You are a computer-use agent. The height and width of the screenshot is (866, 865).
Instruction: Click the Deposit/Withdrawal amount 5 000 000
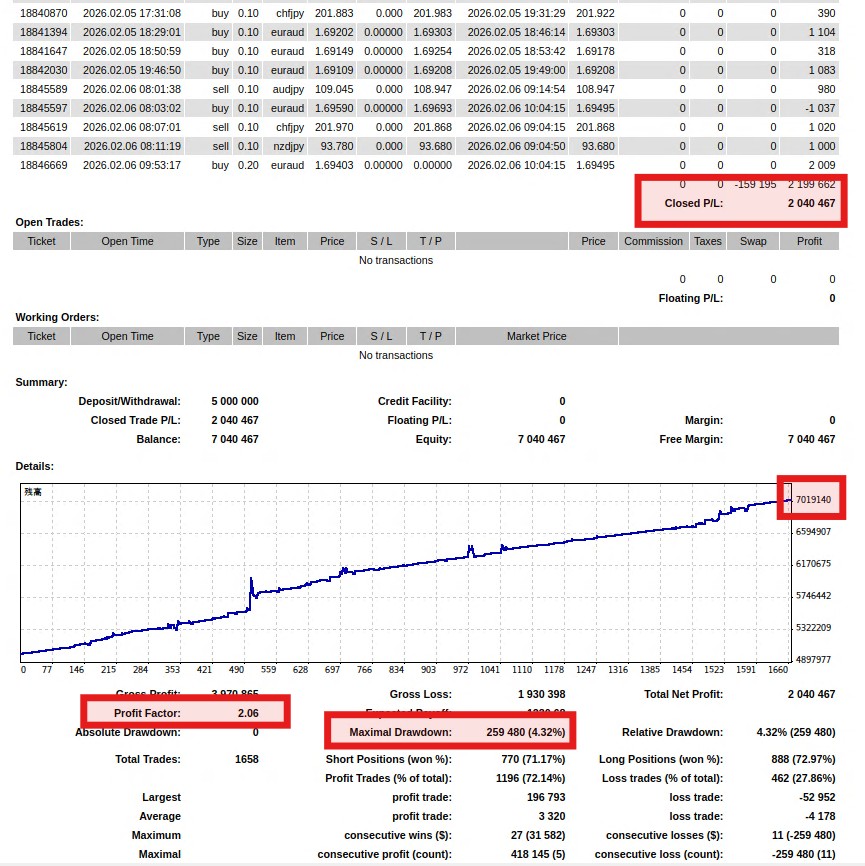[x=234, y=401]
